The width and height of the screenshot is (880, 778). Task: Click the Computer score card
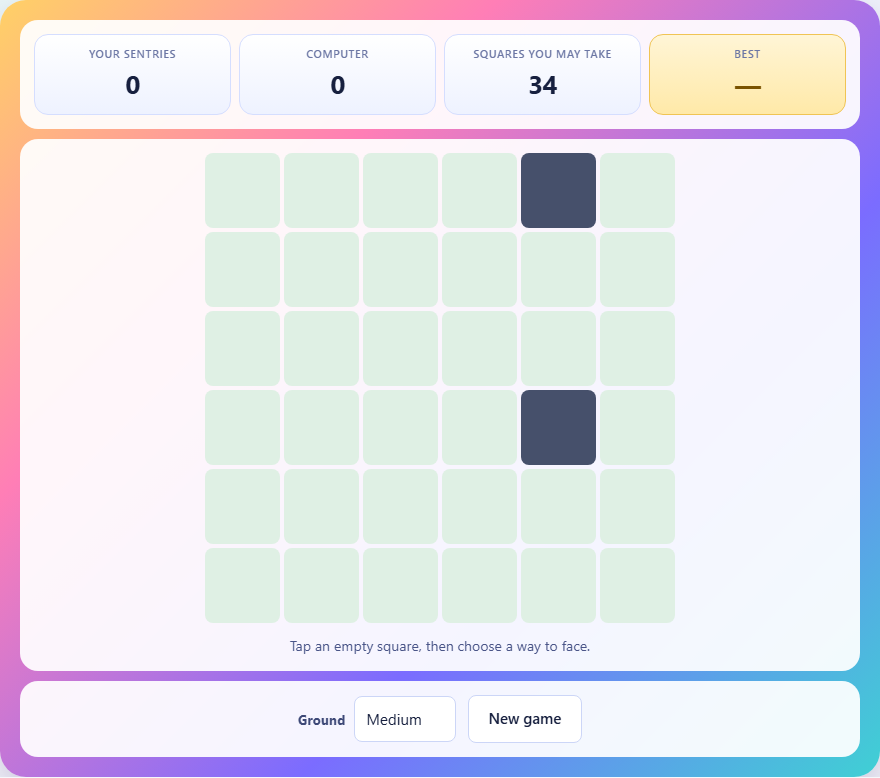(337, 75)
